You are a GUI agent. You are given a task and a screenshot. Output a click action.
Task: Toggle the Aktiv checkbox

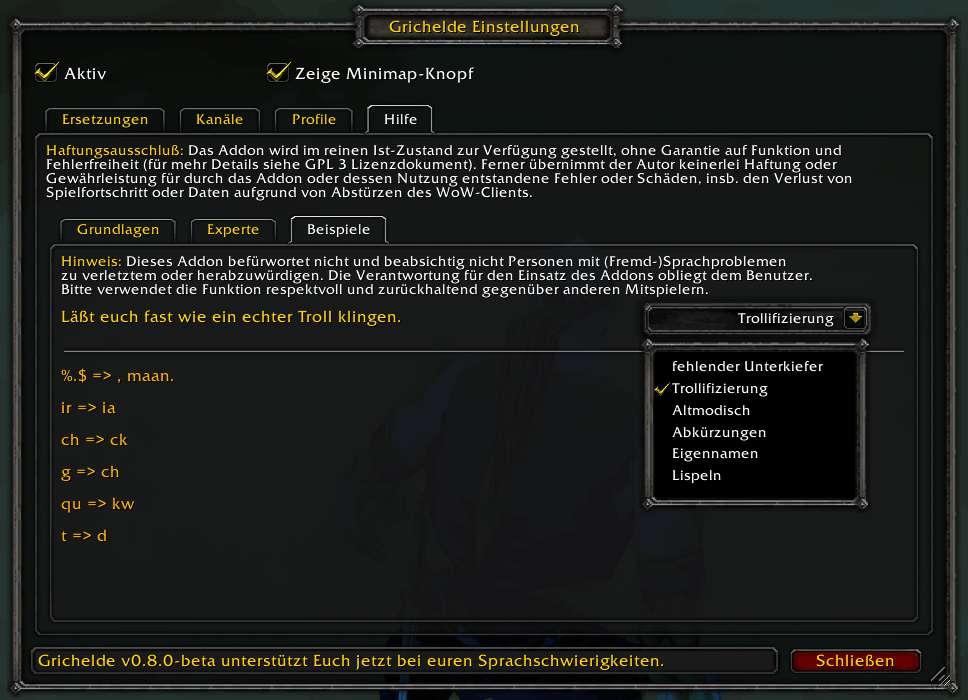47,73
